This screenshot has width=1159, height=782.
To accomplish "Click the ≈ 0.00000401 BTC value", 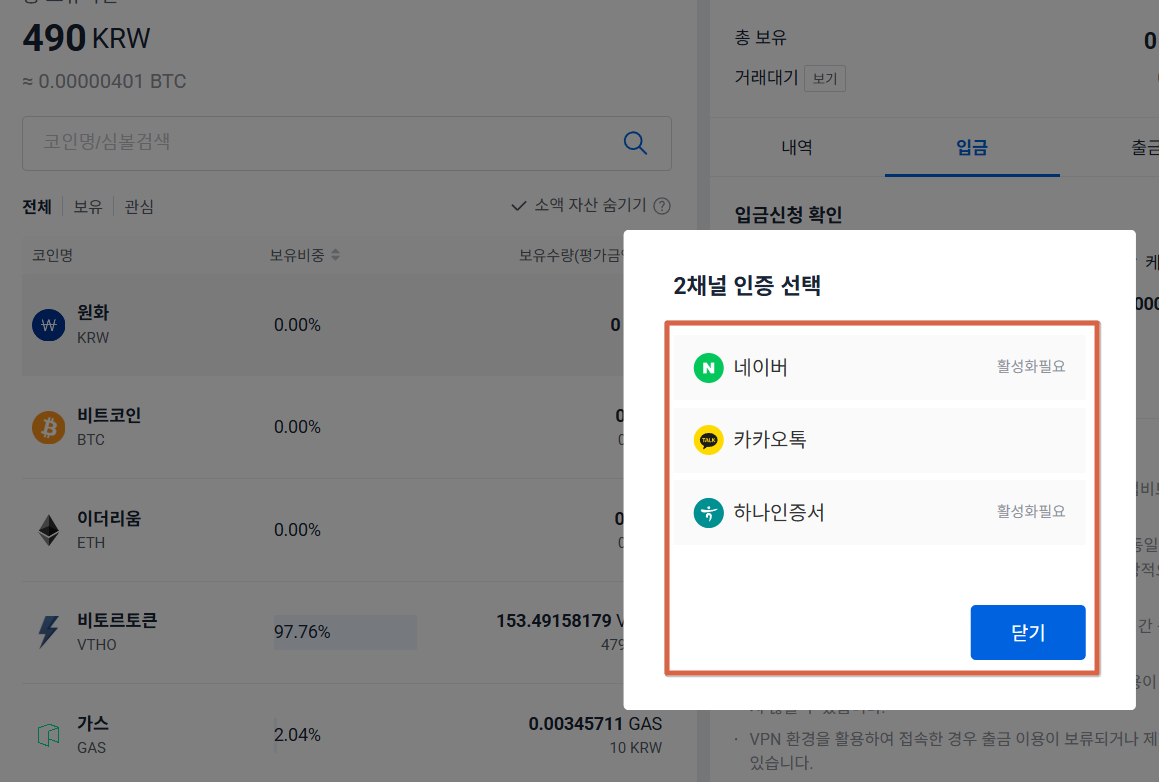I will (104, 81).
